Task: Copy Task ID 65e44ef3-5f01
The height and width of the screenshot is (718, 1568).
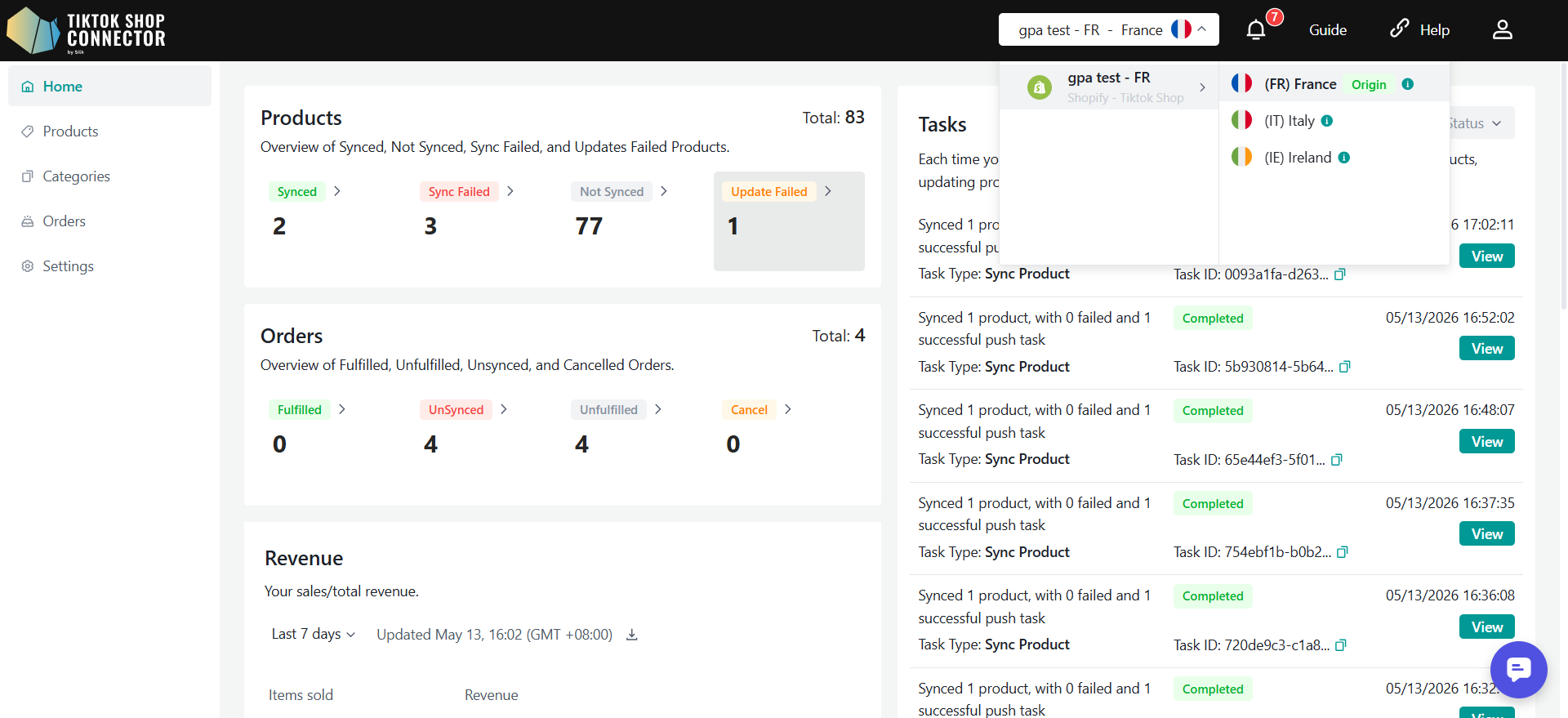Action: coord(1337,460)
